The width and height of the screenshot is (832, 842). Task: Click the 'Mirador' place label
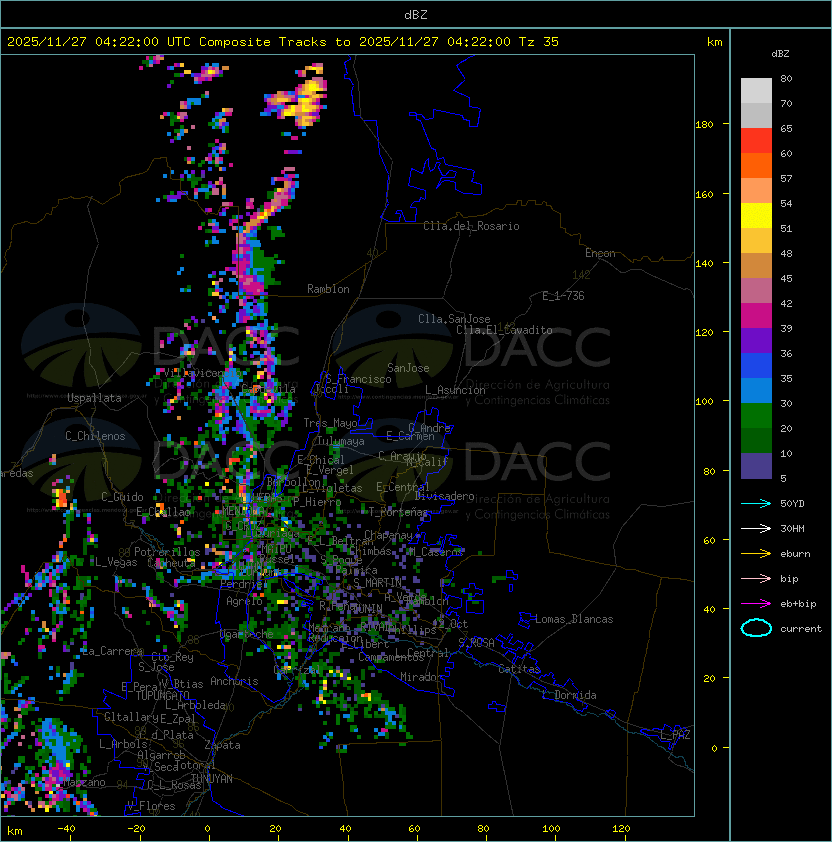click(x=422, y=677)
